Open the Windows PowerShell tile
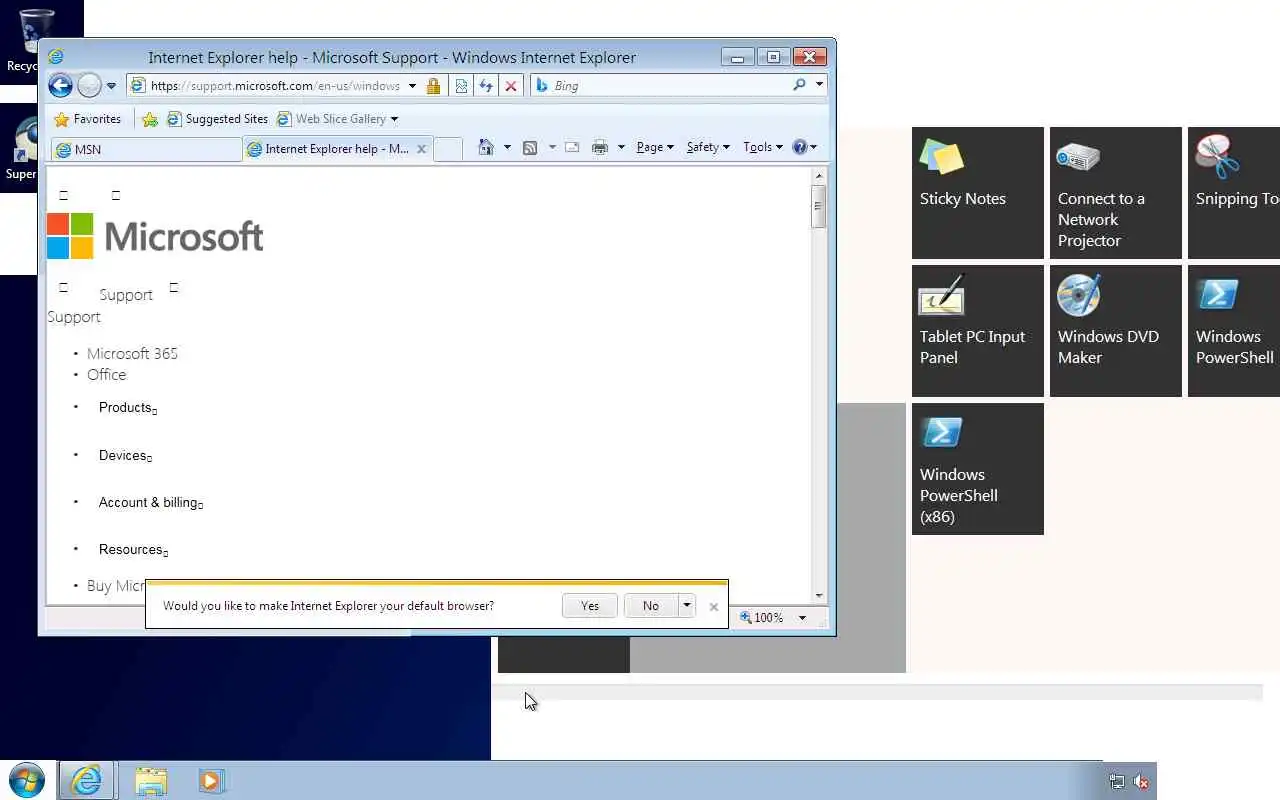The width and height of the screenshot is (1280, 800). (1234, 331)
